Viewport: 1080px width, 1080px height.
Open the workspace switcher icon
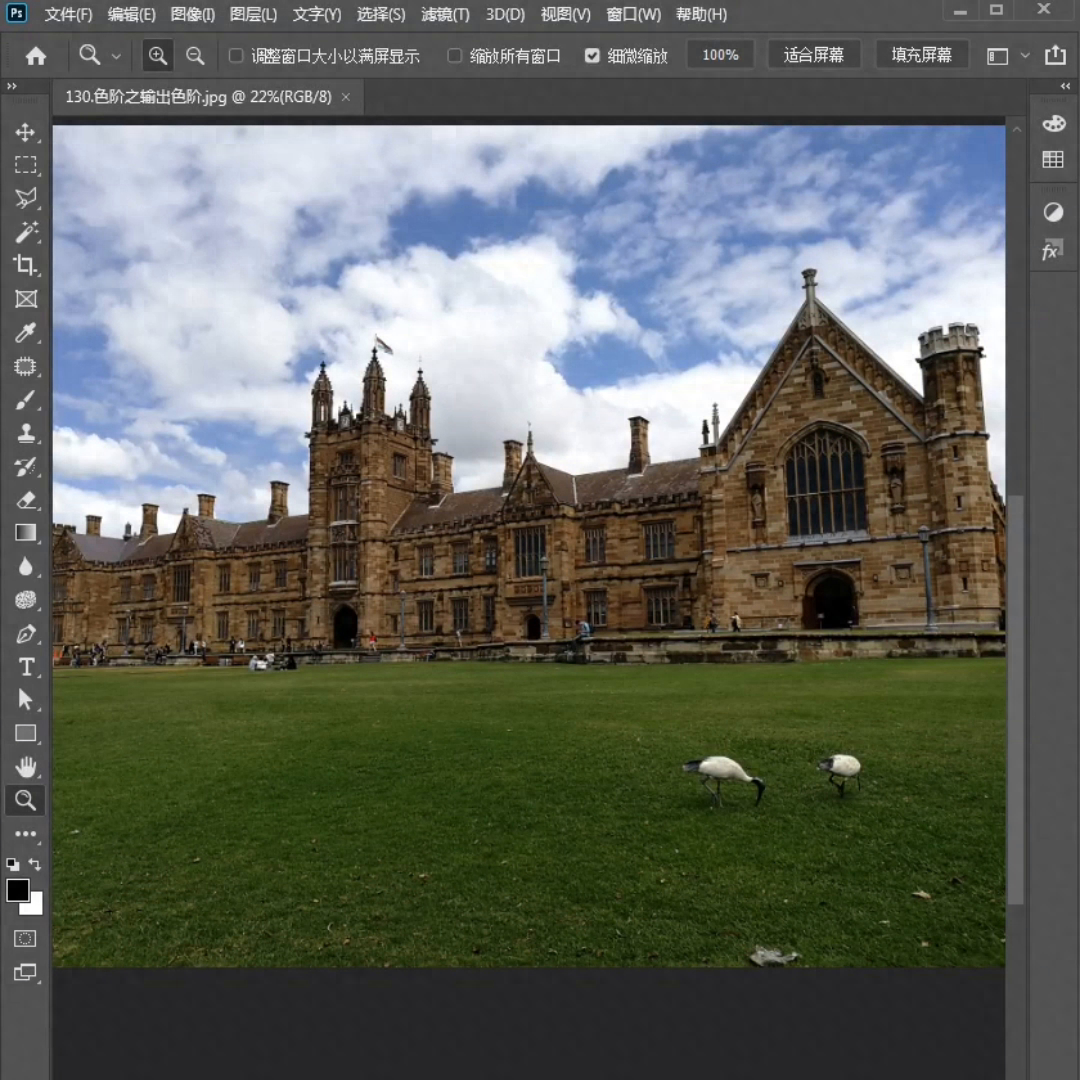[x=997, y=56]
